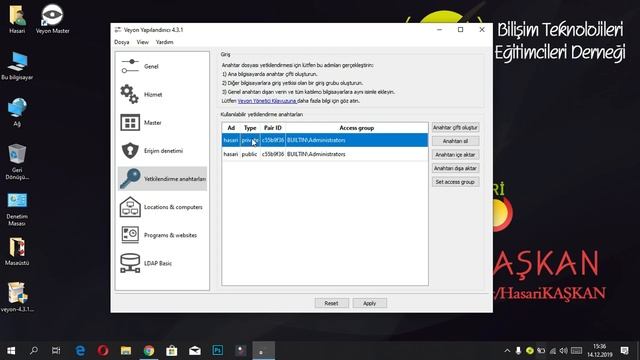Launch Edge from the taskbar
The height and width of the screenshot is (360, 640).
click(80, 351)
